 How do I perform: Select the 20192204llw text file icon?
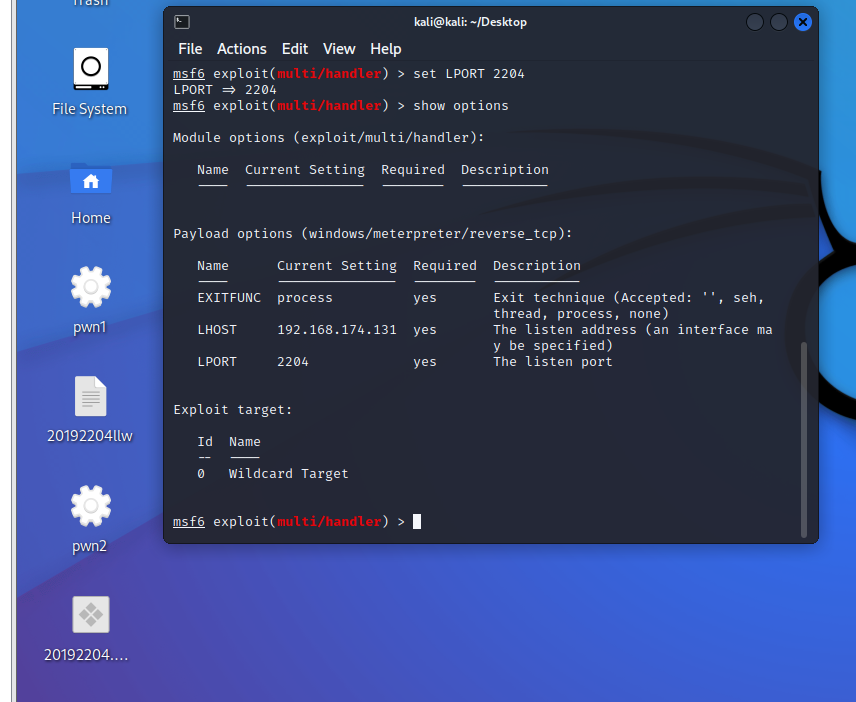[91, 396]
